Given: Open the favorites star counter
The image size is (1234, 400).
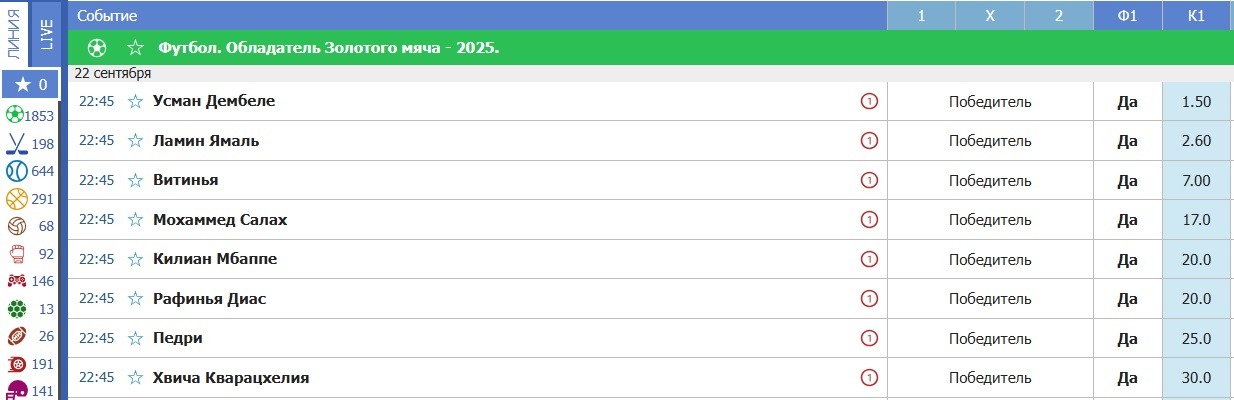Looking at the screenshot, I should pyautogui.click(x=30, y=84).
